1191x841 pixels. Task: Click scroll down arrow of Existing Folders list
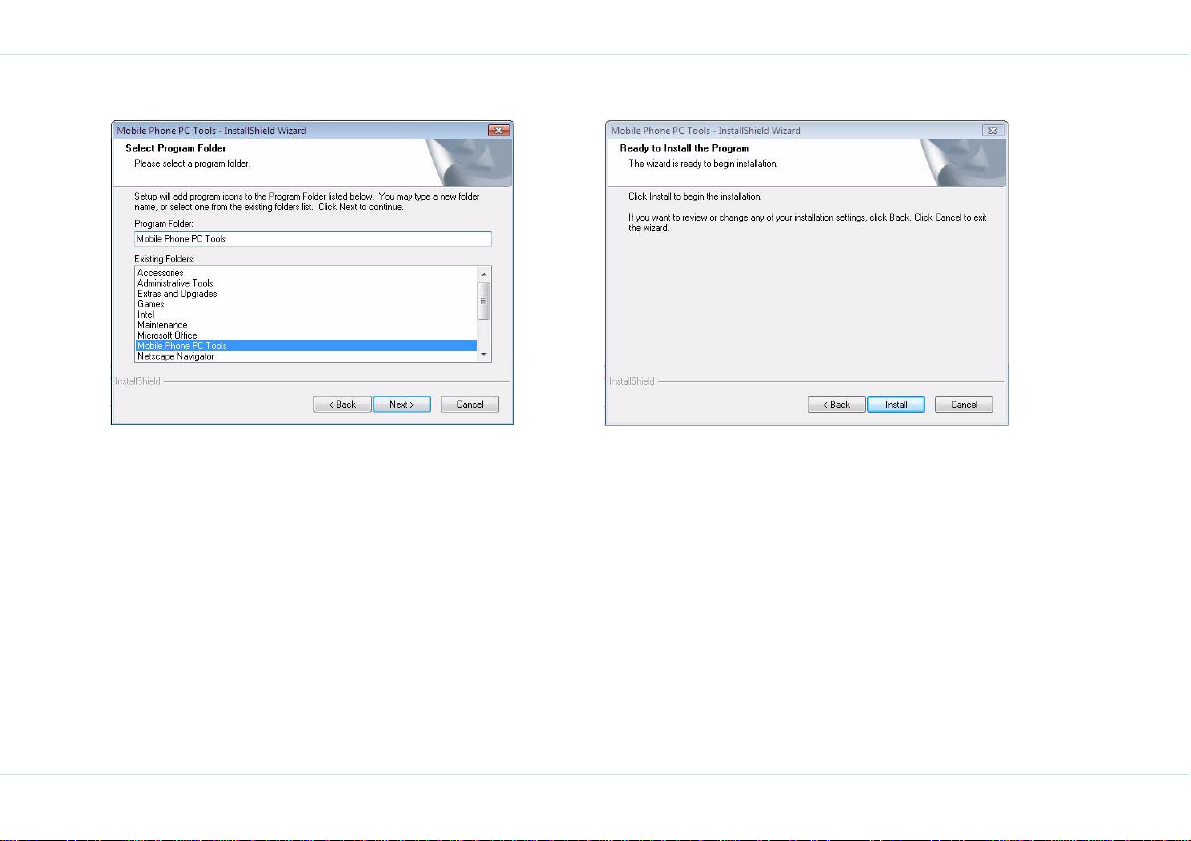(484, 355)
